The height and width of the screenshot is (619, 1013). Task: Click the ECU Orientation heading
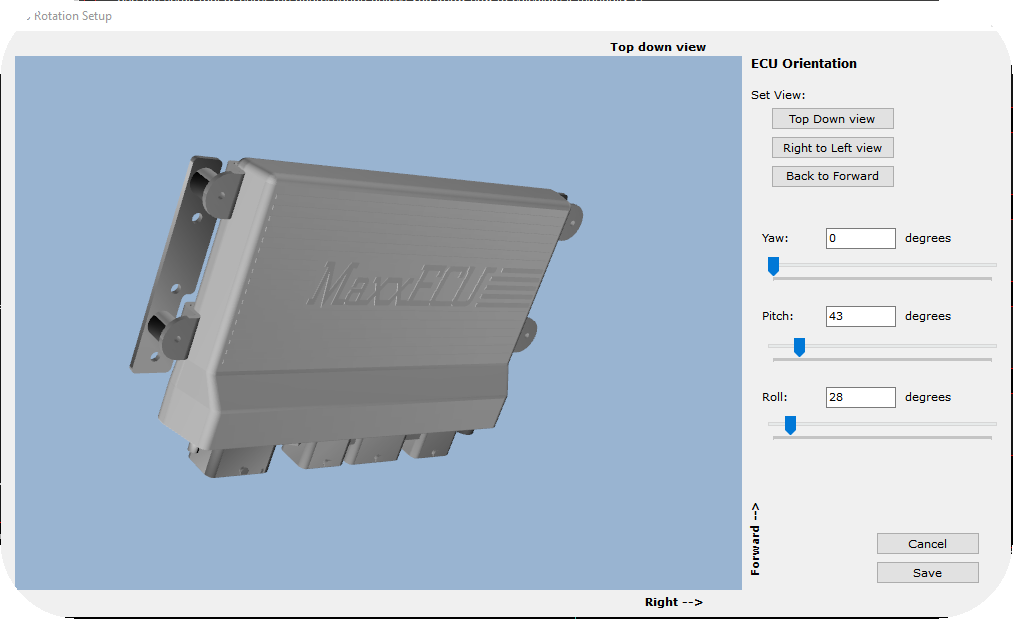pyautogui.click(x=804, y=64)
